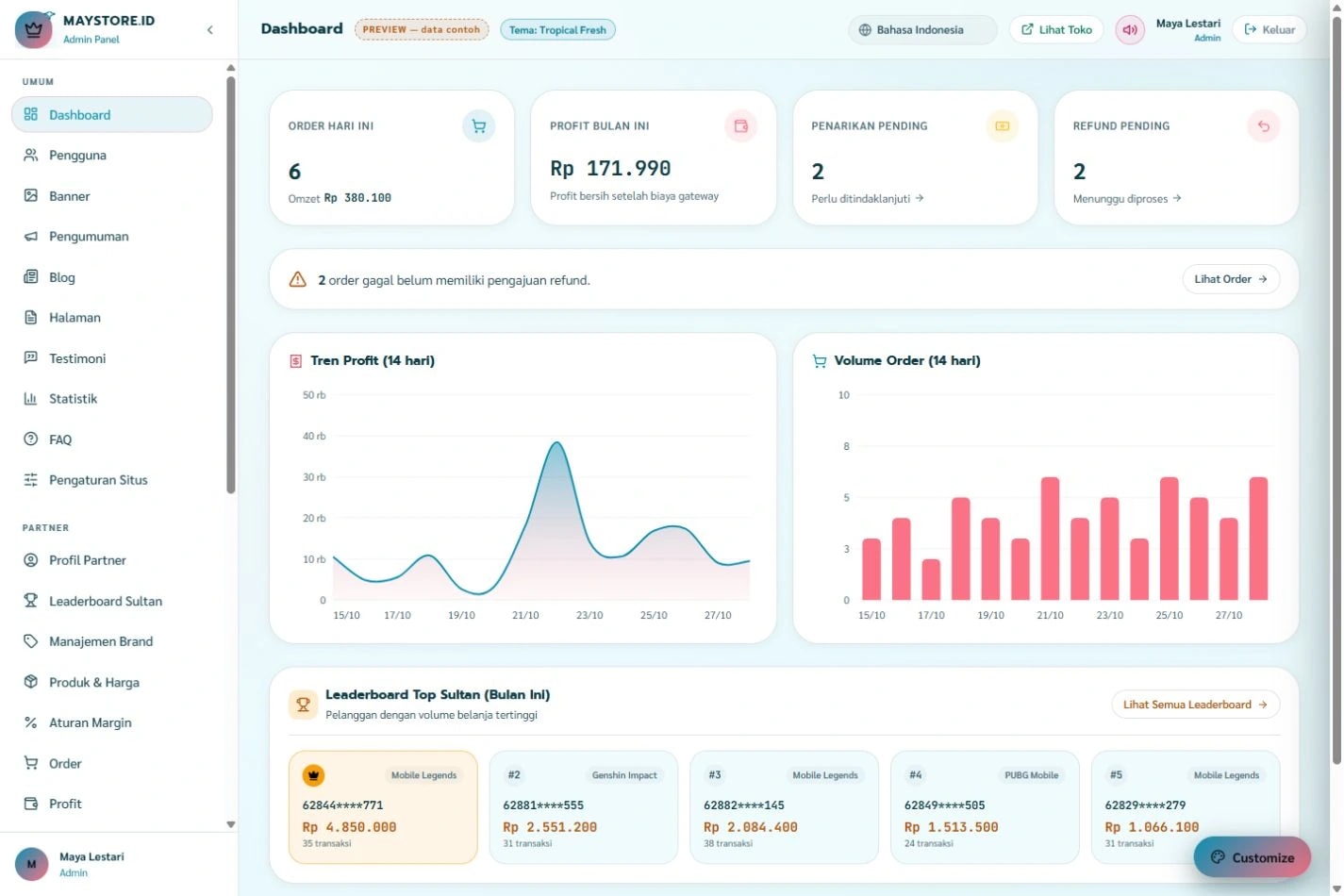Click the trophy icon beside Leaderboard Top Sultan heading
The image size is (1344, 896).
[303, 704]
